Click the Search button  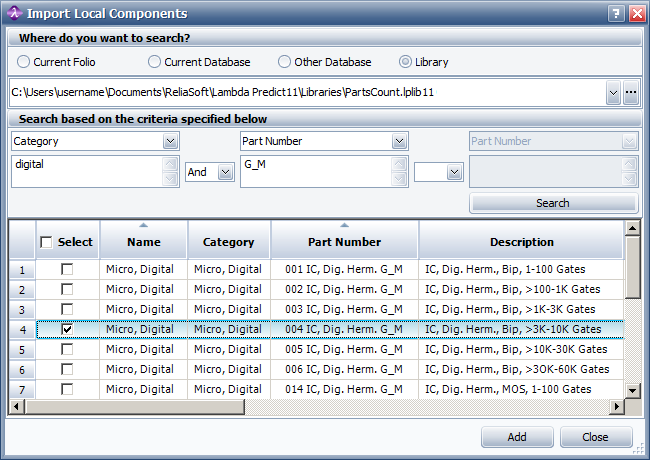click(552, 203)
